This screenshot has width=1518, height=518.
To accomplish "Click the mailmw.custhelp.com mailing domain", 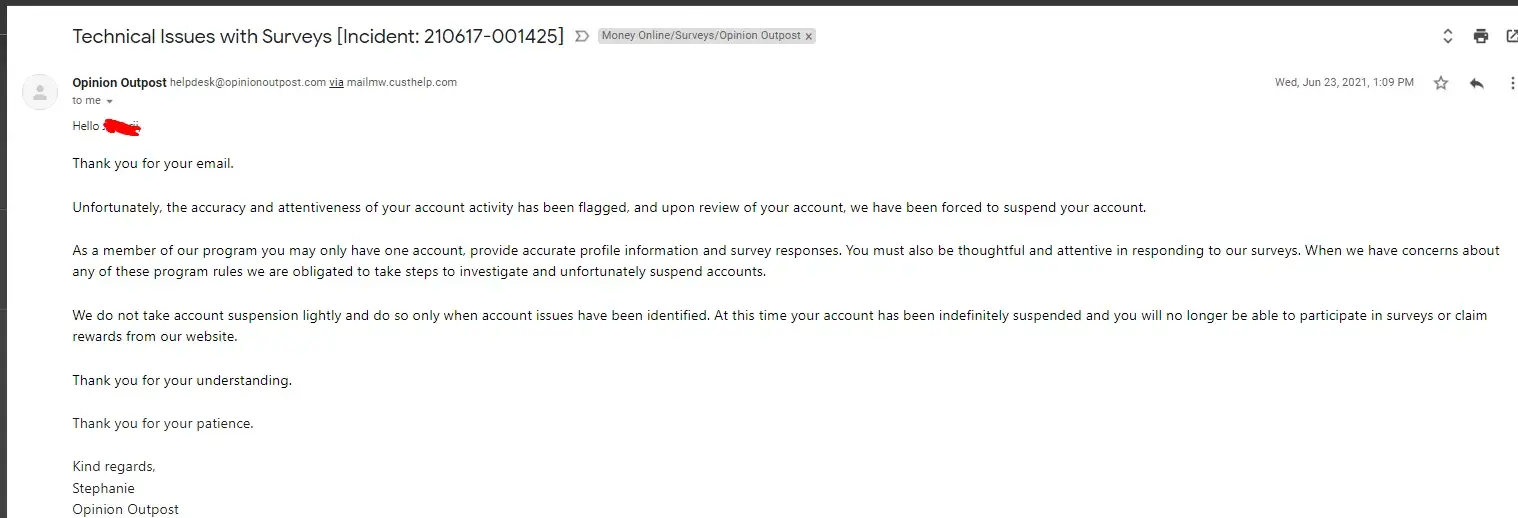I will (x=402, y=83).
